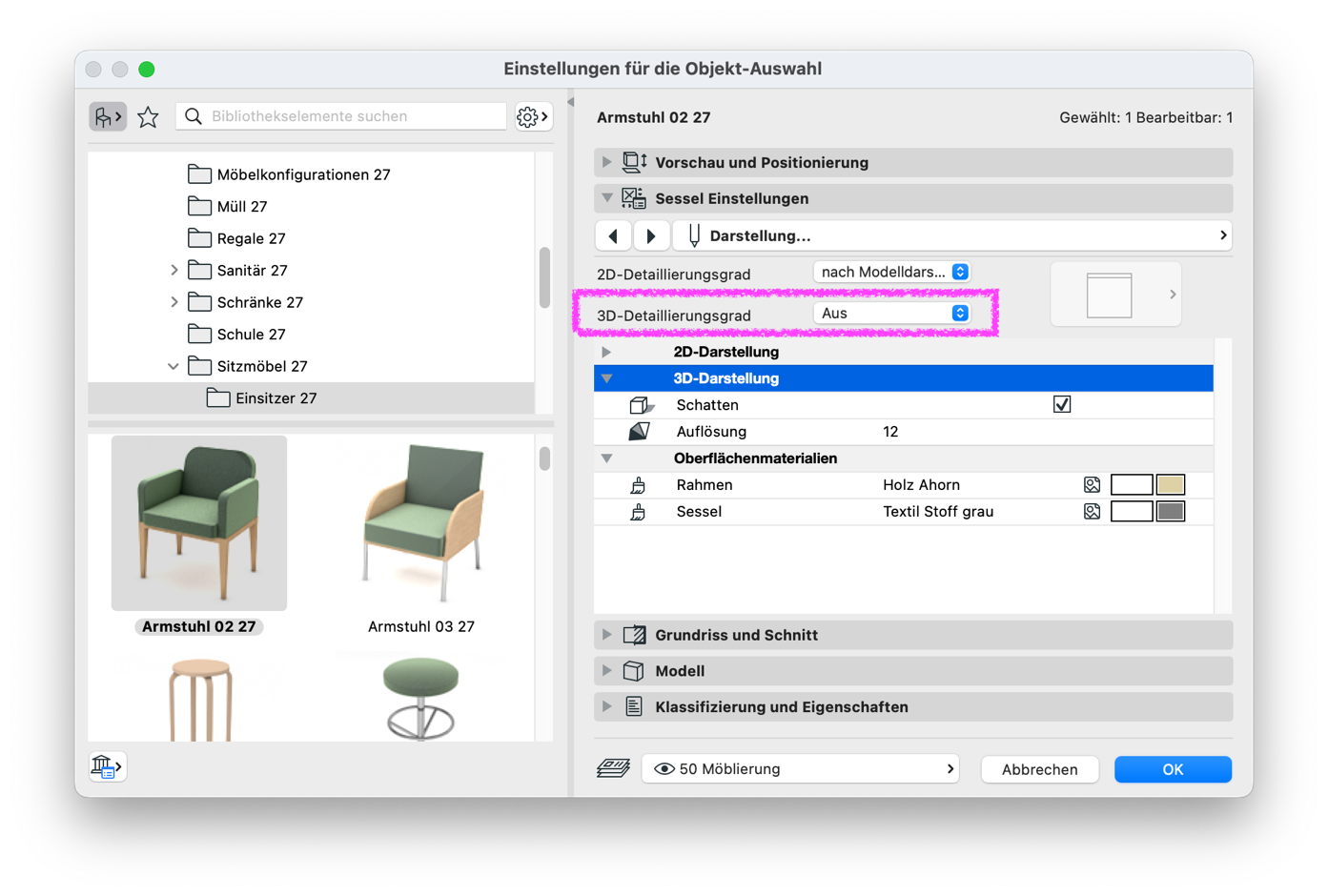Expand the Sanitär 27 folder

point(174,271)
